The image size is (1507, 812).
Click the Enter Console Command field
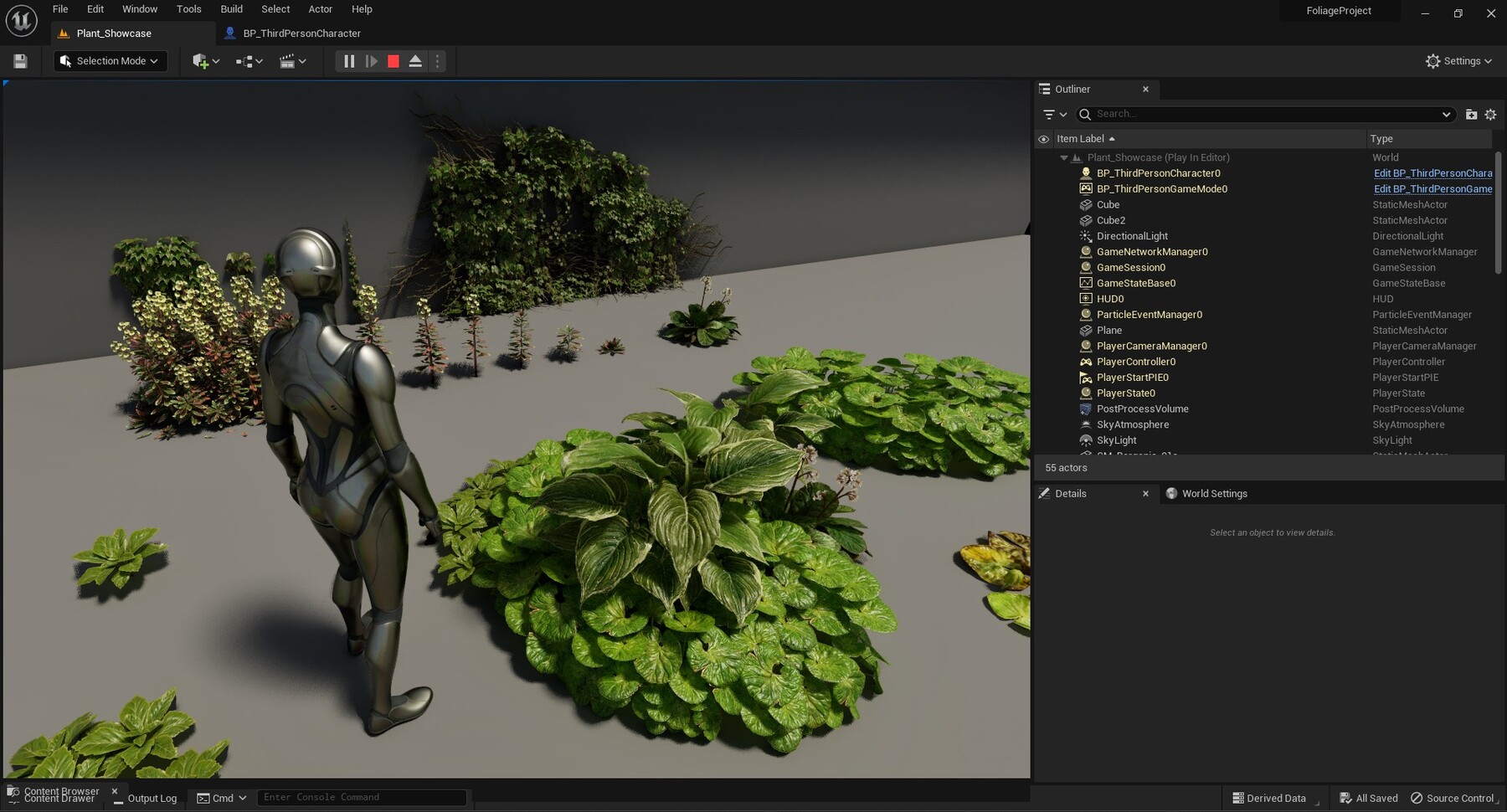362,797
